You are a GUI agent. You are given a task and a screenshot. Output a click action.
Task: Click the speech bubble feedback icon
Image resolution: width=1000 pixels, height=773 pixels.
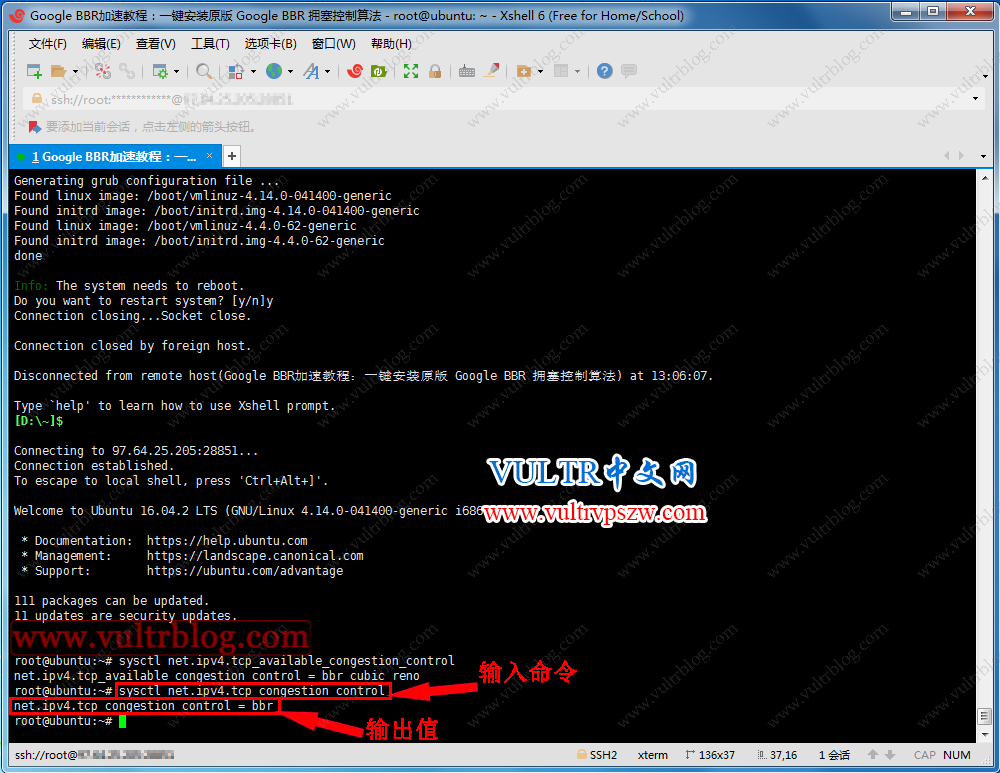tap(629, 71)
